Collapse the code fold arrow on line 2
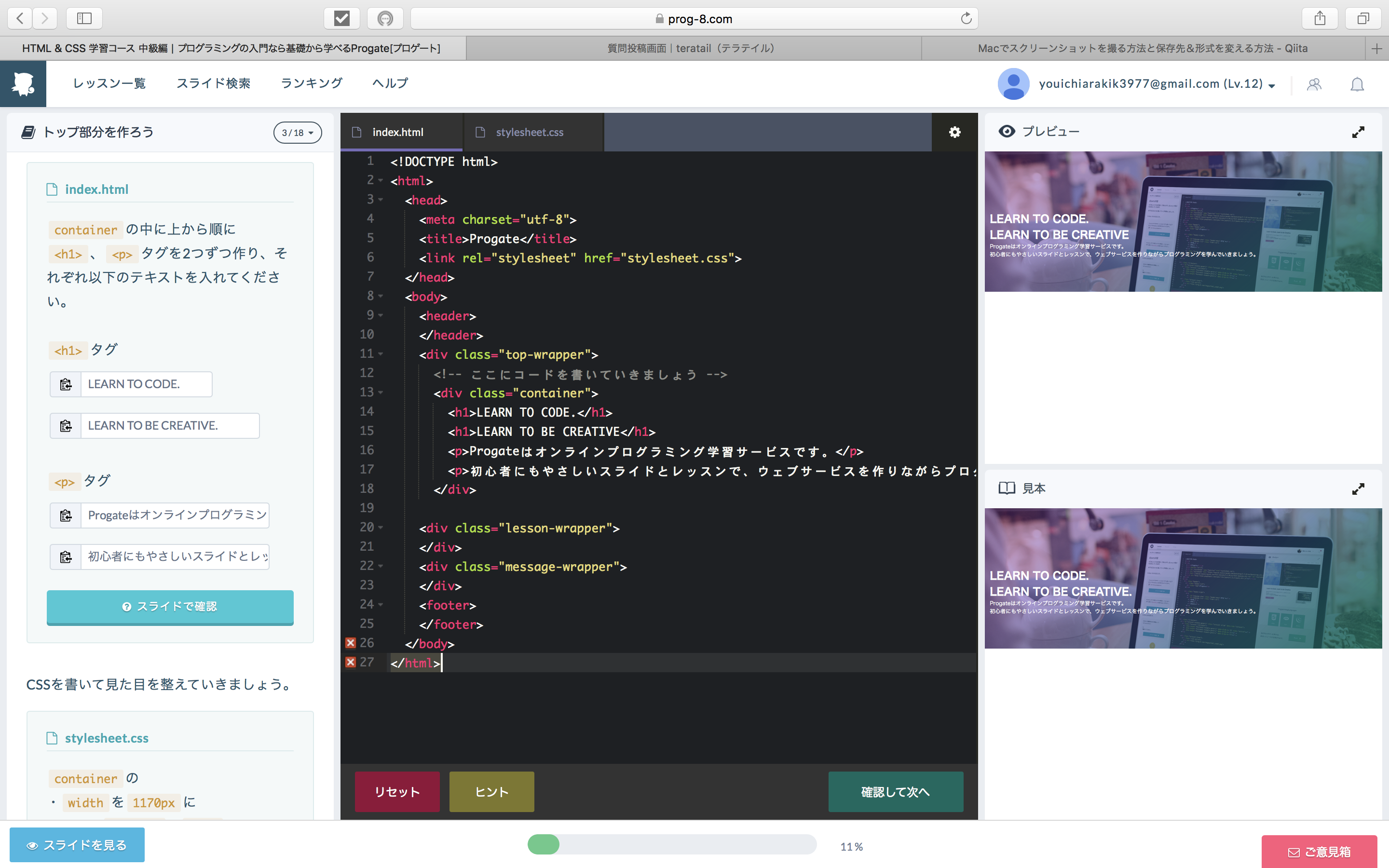Viewport: 1389px width, 868px height. click(x=381, y=180)
